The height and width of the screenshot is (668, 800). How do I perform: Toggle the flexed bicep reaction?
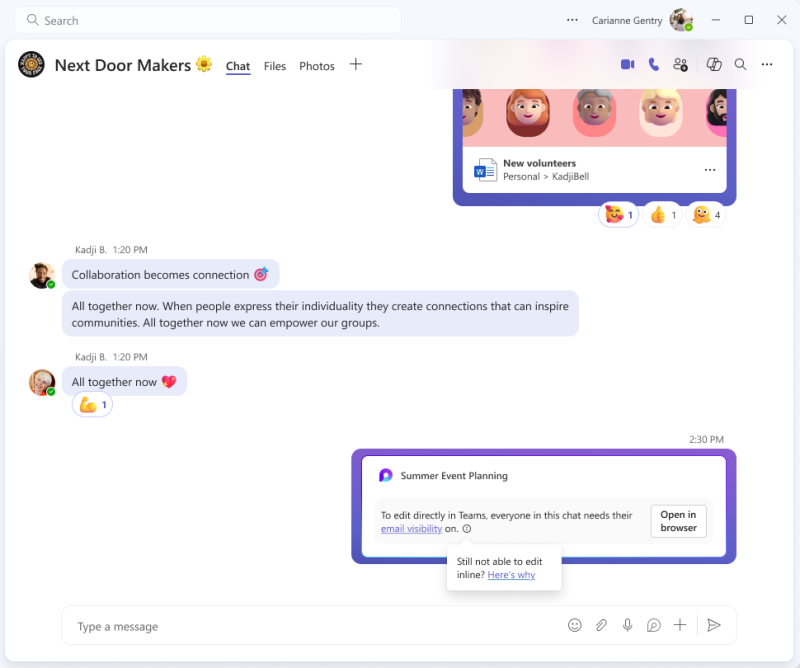[93, 405]
